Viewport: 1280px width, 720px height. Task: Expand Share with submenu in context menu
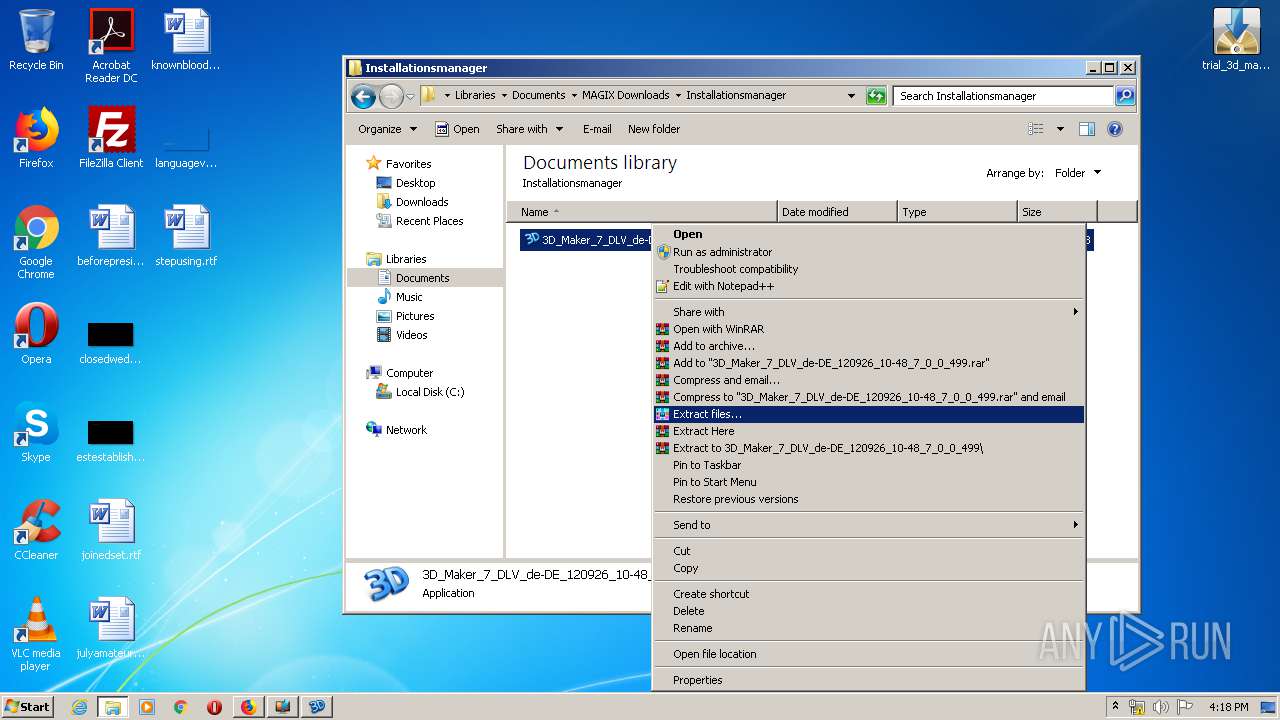(869, 312)
